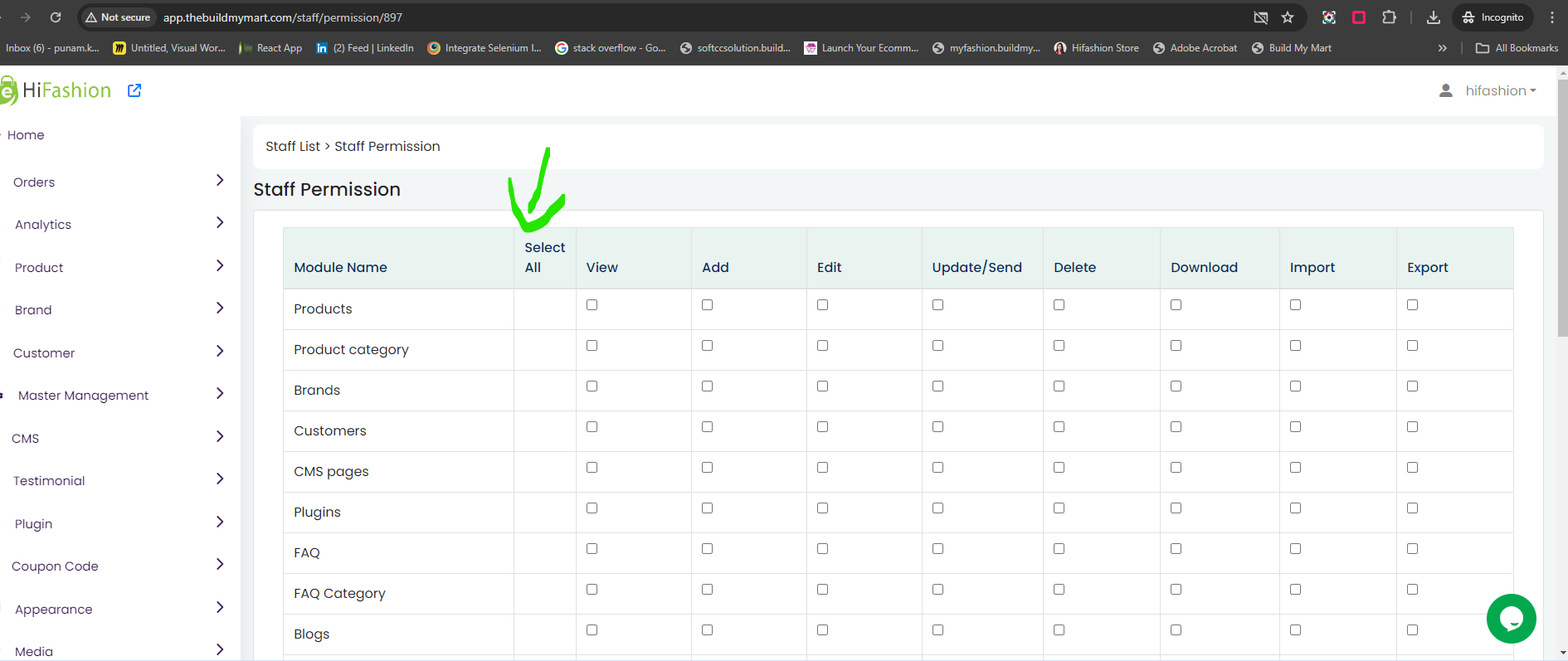The image size is (1568, 661).
Task: Expand the Customer sidebar menu chevron
Action: 220,351
